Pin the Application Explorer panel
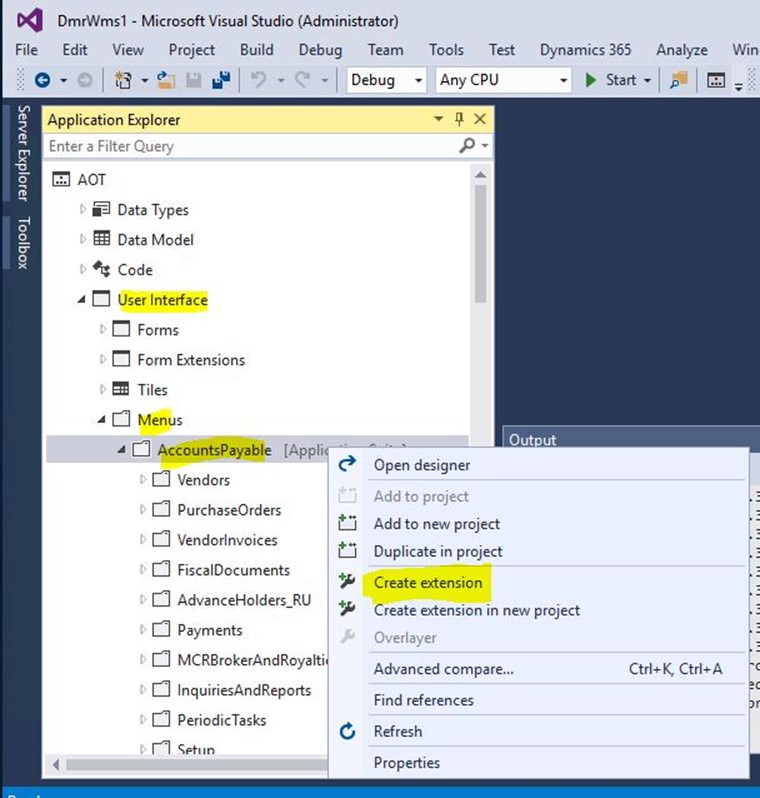760x798 pixels. (459, 119)
